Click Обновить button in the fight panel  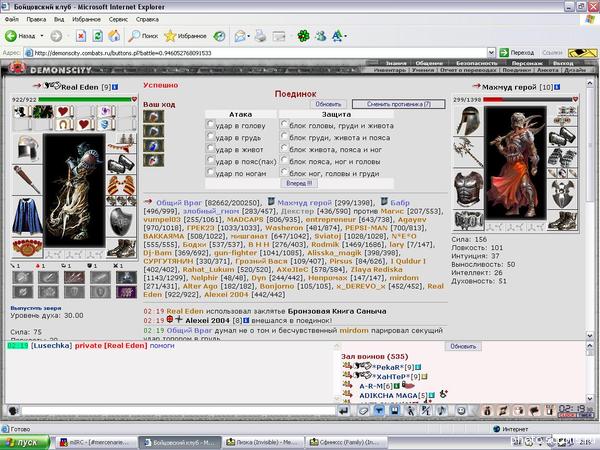(x=328, y=104)
